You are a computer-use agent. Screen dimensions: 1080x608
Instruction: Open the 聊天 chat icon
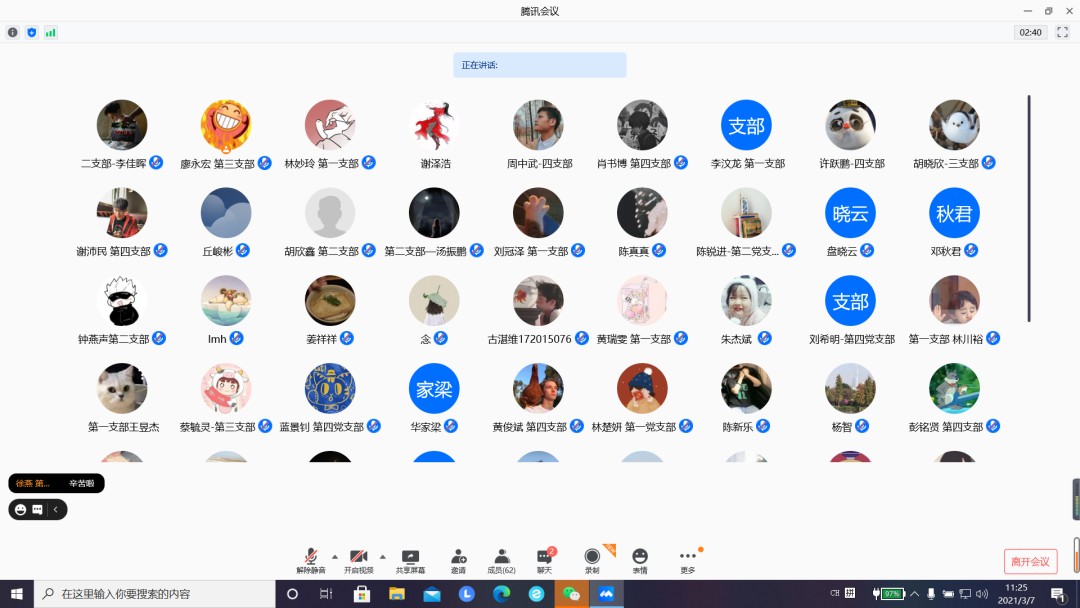coord(544,559)
